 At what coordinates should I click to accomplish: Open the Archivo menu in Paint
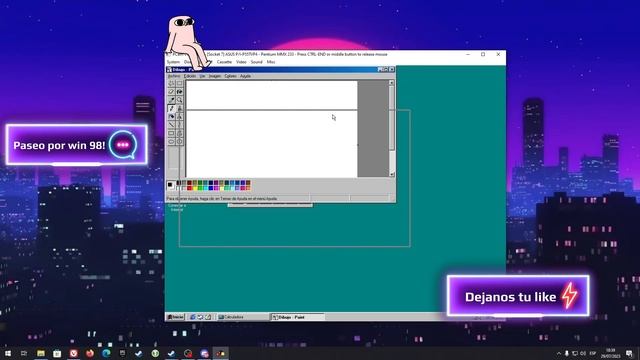(174, 76)
